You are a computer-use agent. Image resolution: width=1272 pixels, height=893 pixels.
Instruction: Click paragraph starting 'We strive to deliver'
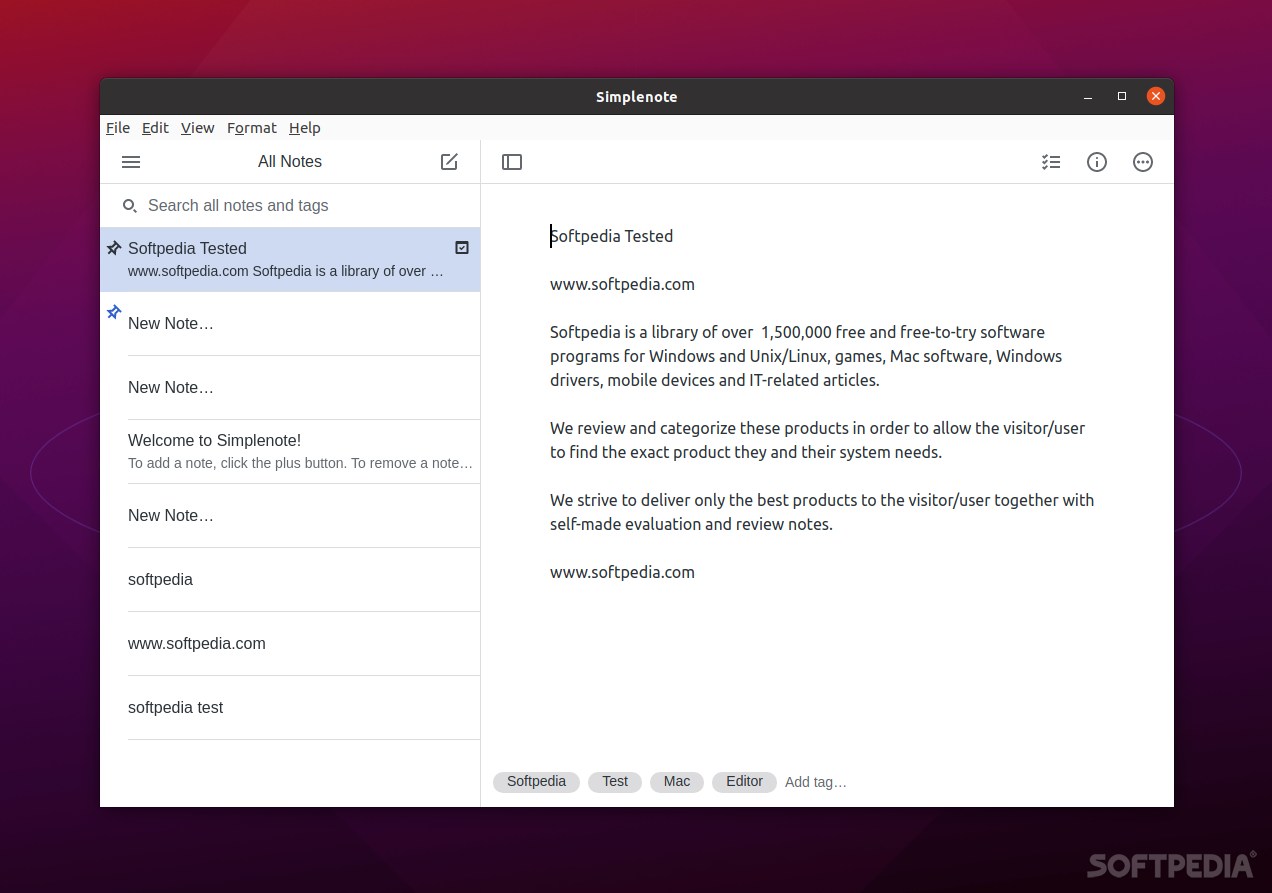pos(822,512)
